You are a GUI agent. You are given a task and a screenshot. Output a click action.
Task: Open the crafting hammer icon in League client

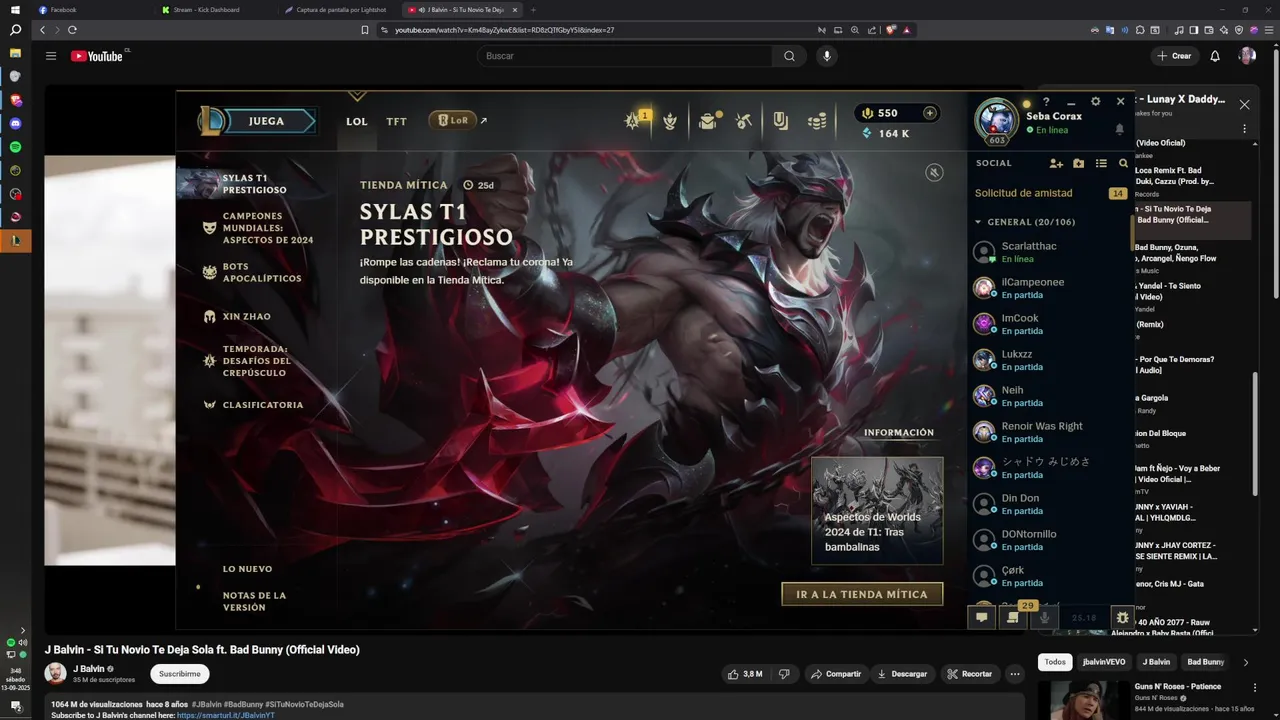tap(743, 121)
